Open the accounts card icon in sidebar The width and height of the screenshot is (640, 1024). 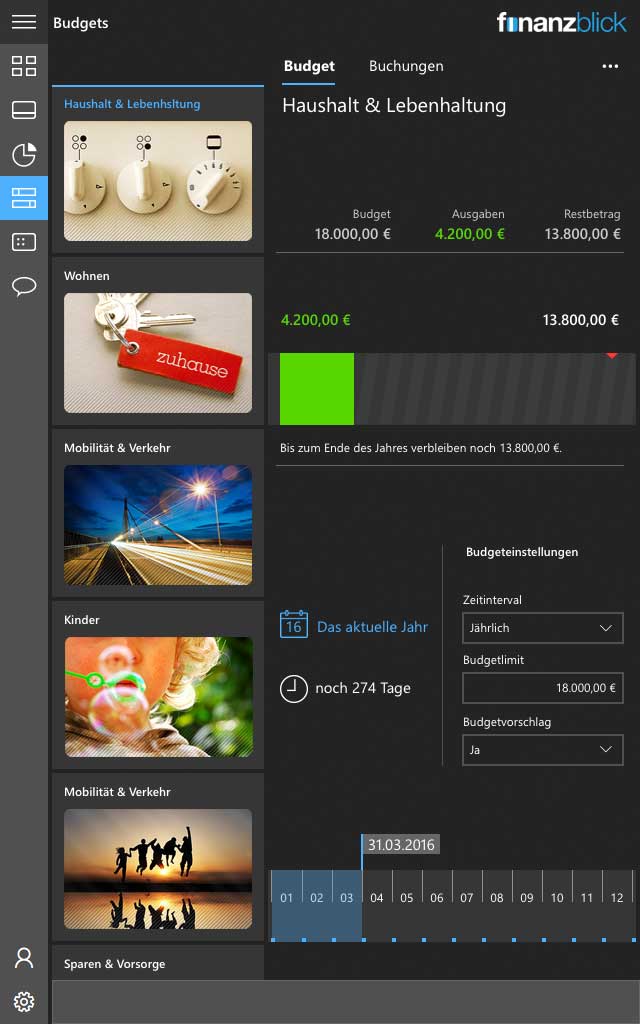click(24, 110)
